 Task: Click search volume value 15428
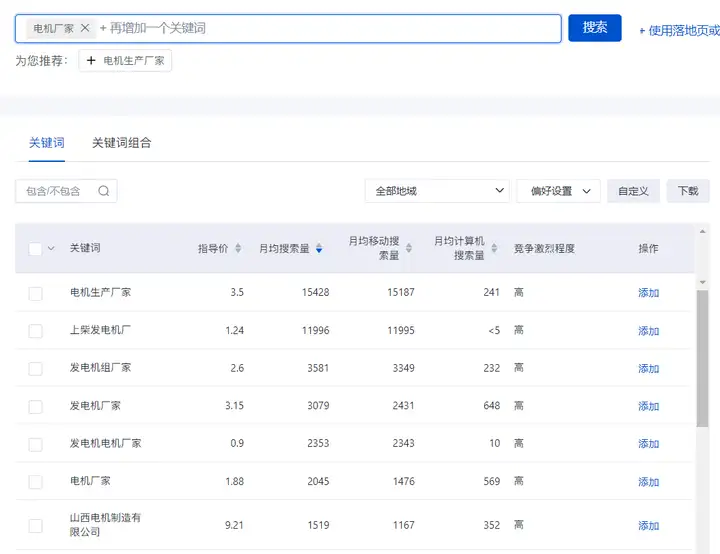(315, 293)
